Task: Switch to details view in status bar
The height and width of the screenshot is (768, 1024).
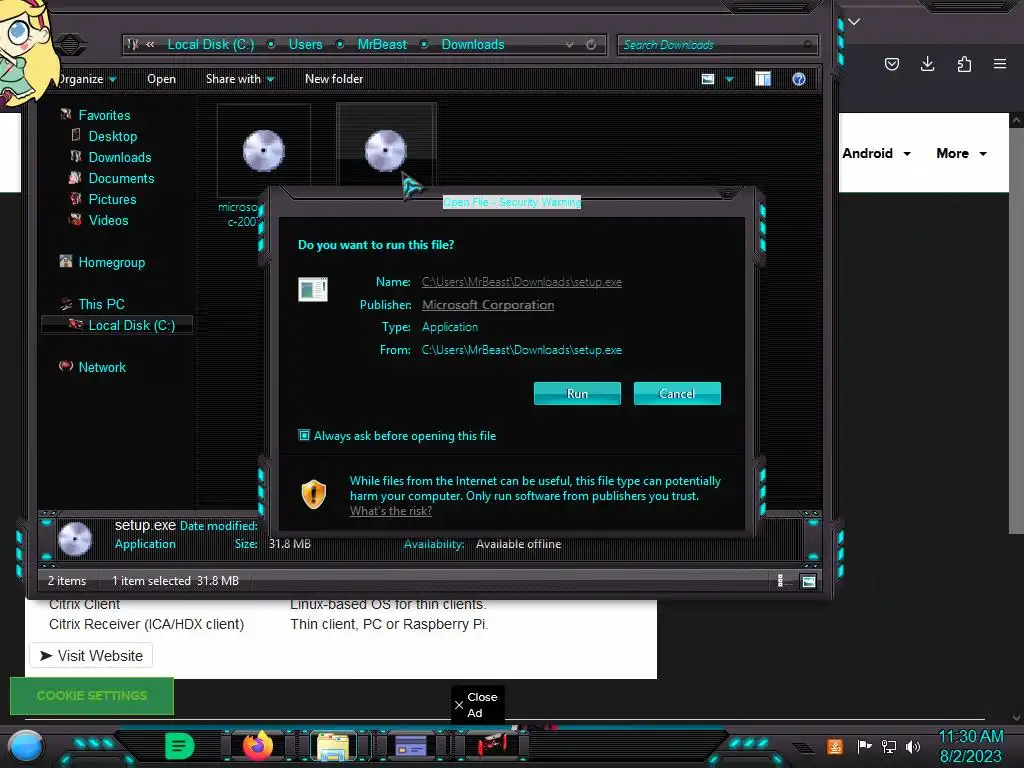Action: [x=780, y=581]
